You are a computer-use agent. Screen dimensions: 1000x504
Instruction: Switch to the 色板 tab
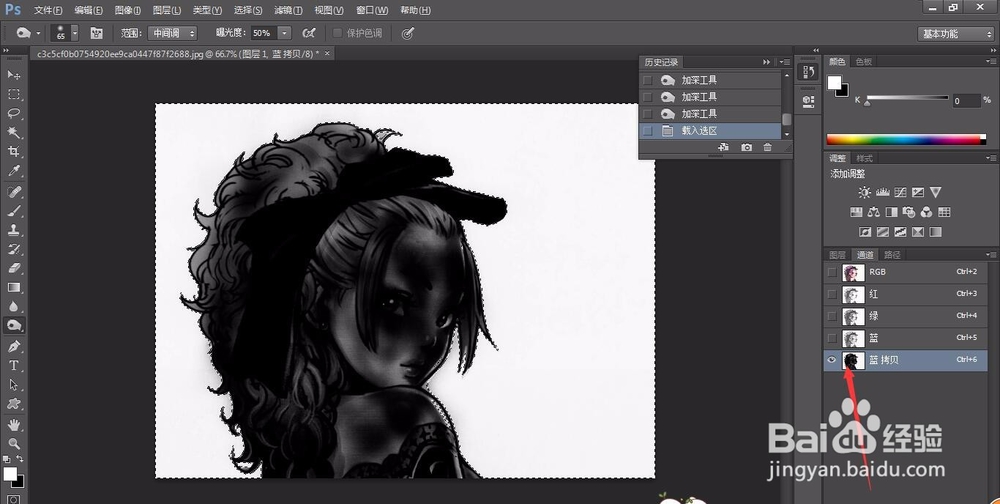[x=864, y=61]
